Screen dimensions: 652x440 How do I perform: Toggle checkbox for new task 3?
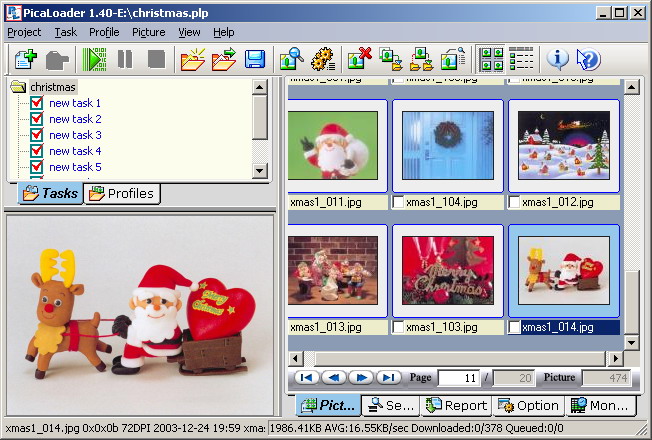[x=37, y=135]
